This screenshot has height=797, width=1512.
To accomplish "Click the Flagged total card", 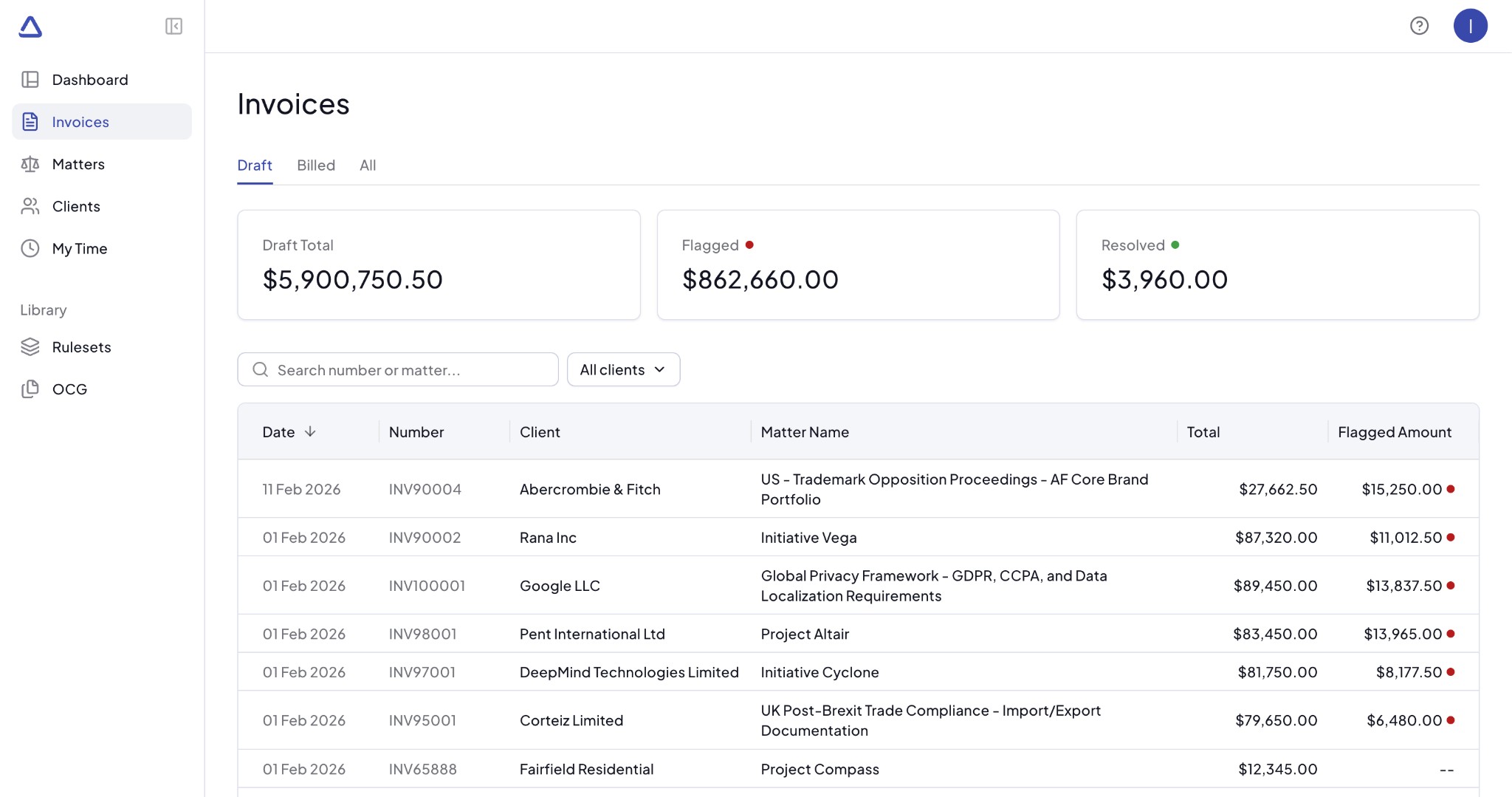I will tap(858, 264).
